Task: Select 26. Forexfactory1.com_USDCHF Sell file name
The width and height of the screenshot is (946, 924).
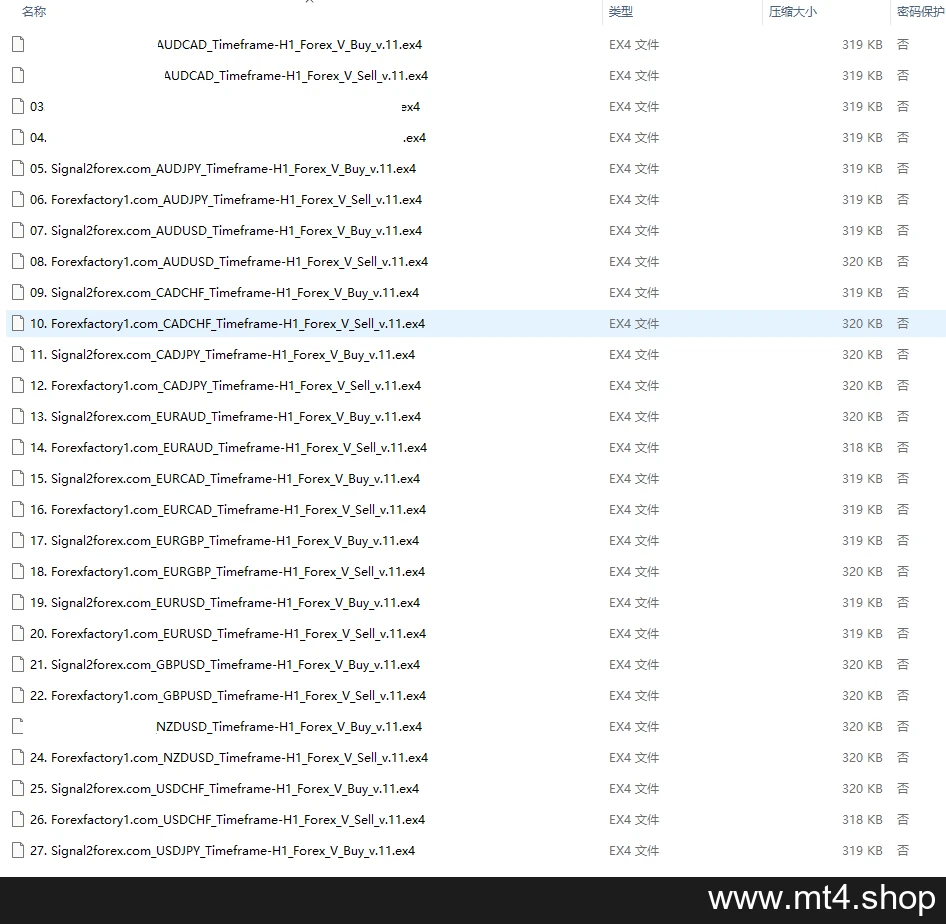Action: pos(227,820)
